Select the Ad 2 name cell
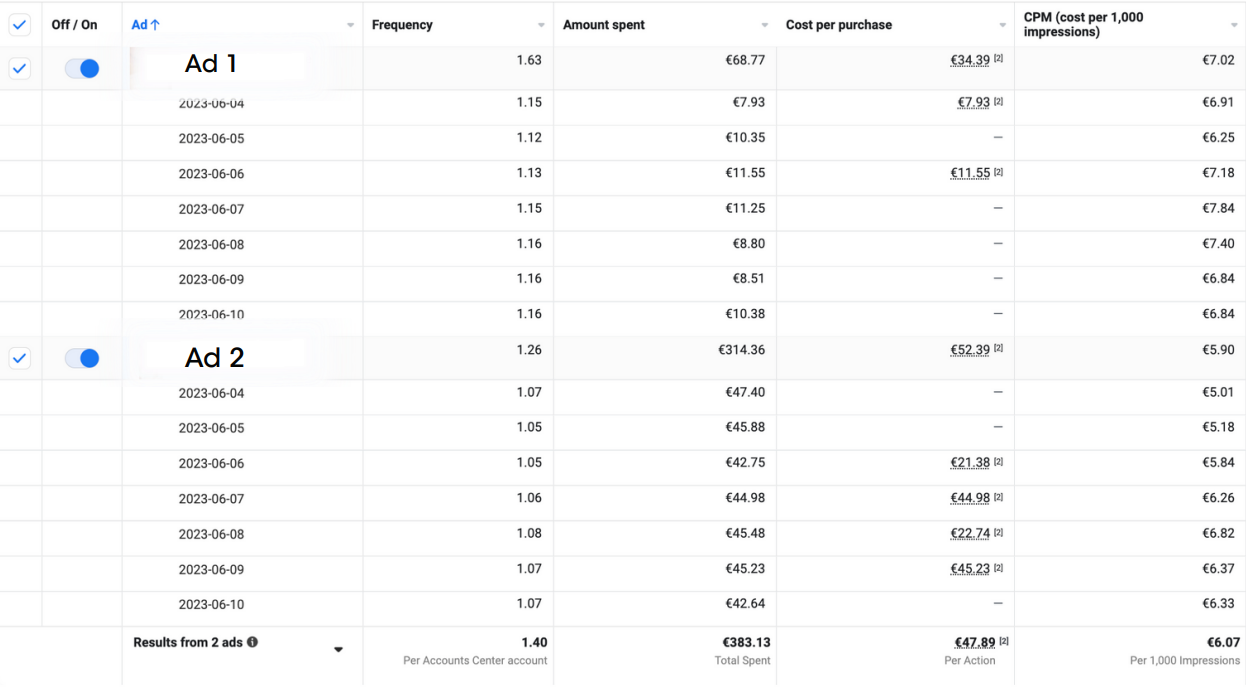 pos(242,358)
